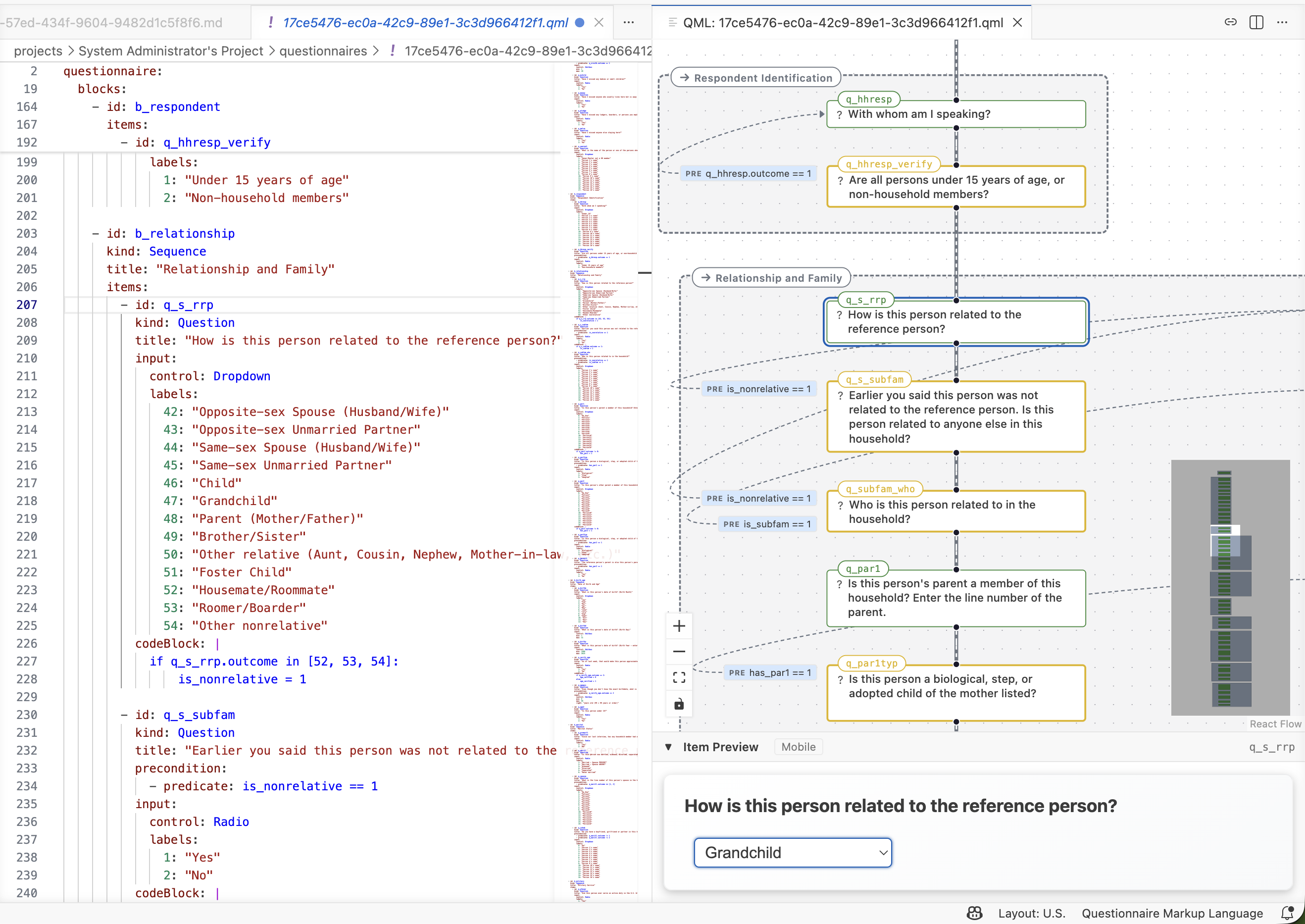Click label 47 Grandchild in code
The width and height of the screenshot is (1305, 924).
(x=220, y=501)
